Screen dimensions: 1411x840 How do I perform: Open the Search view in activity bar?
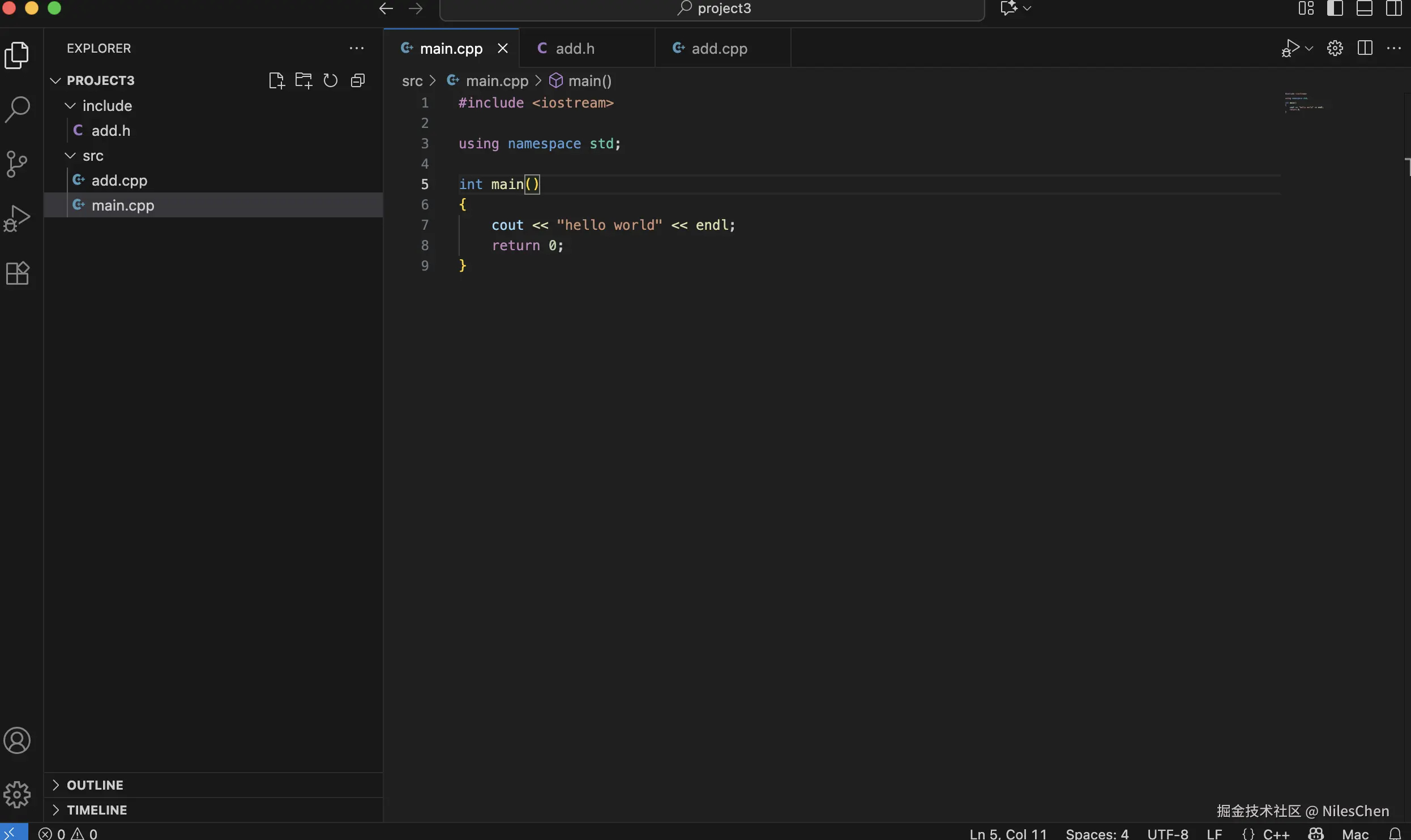point(17,109)
